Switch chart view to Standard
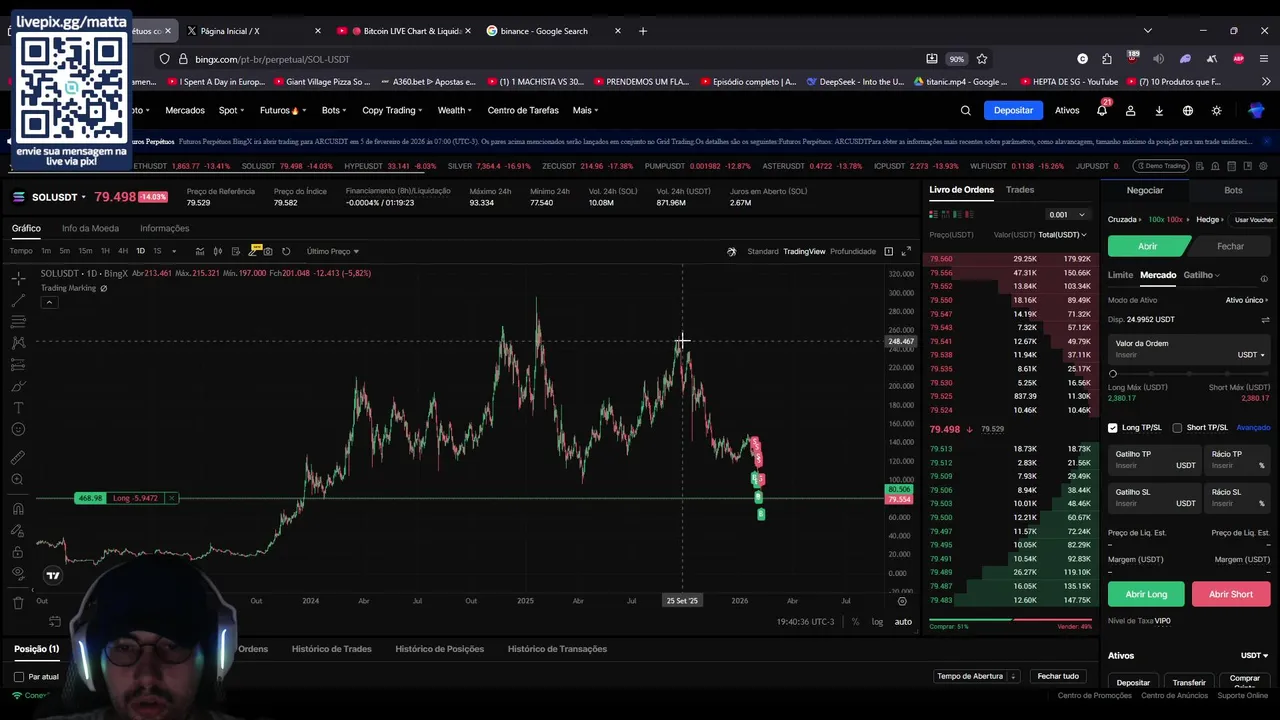Viewport: 1280px width, 720px height. pos(763,251)
